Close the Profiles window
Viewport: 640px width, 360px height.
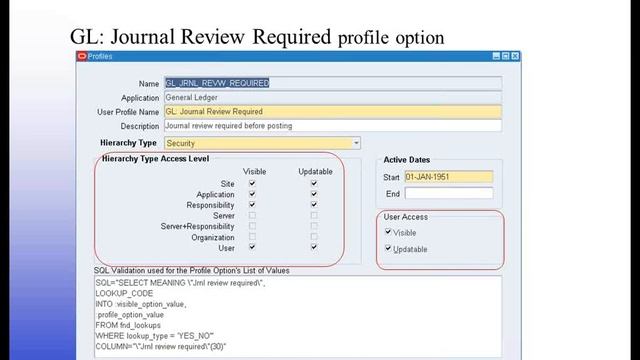point(515,56)
